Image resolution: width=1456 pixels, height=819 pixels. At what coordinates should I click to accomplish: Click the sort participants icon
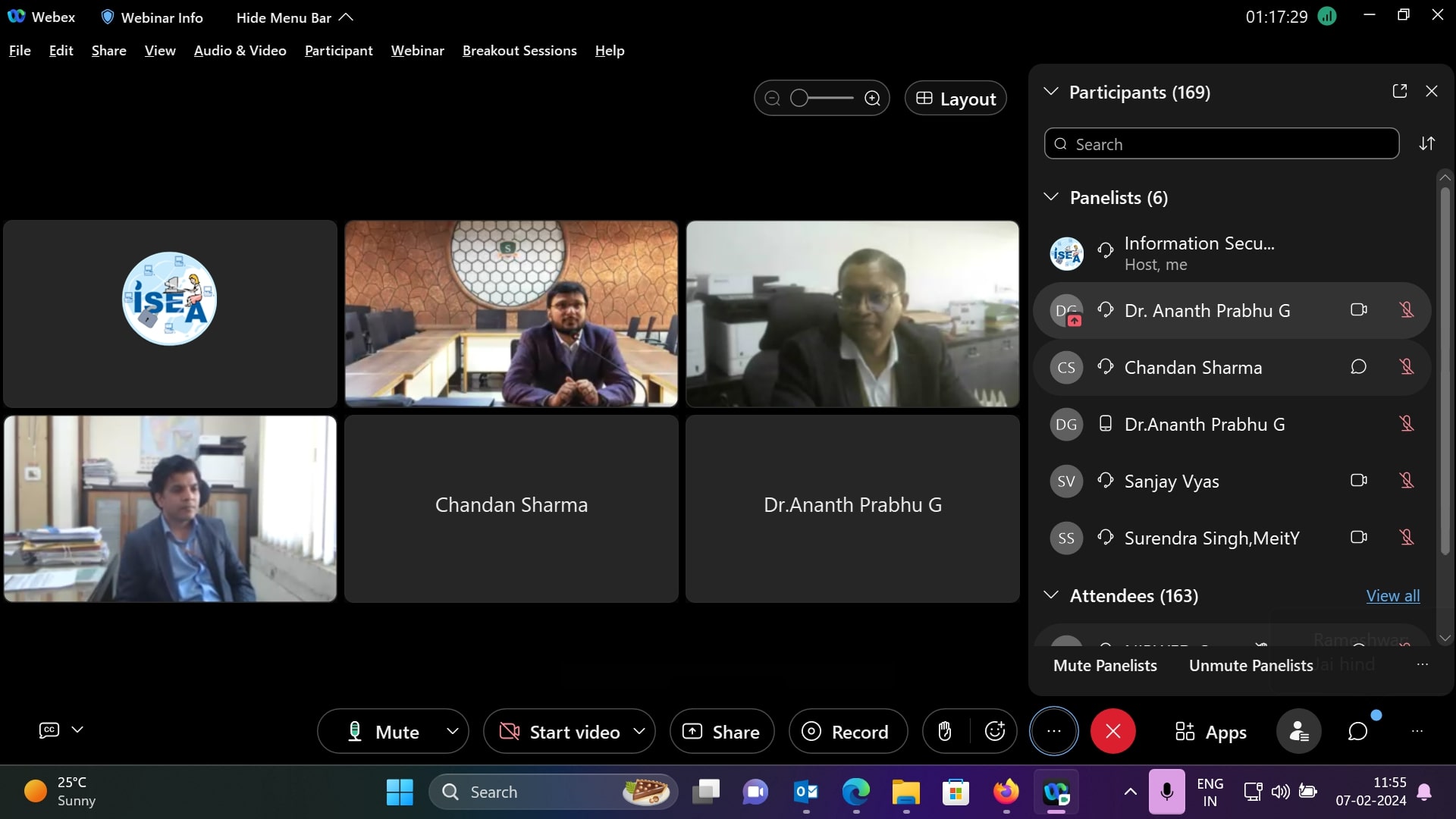coord(1427,144)
